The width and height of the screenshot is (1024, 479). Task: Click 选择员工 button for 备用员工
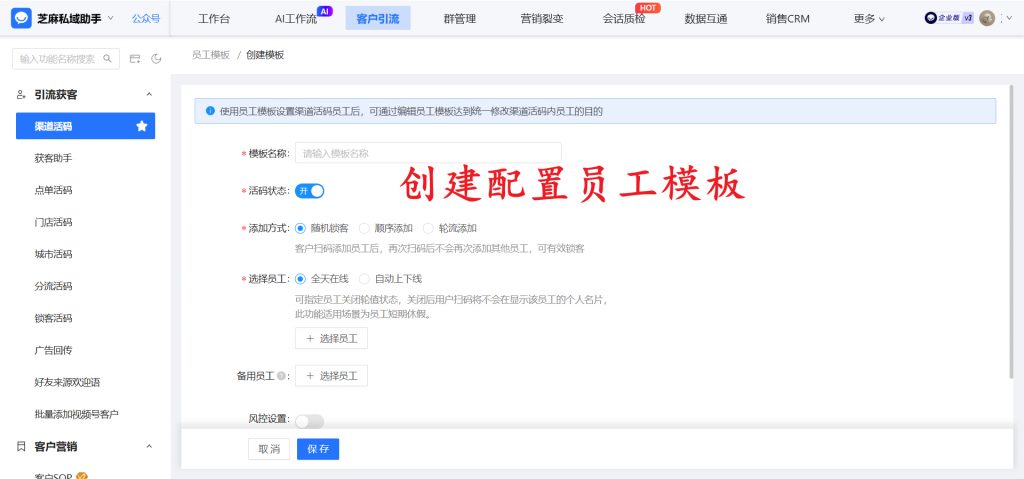click(x=331, y=376)
